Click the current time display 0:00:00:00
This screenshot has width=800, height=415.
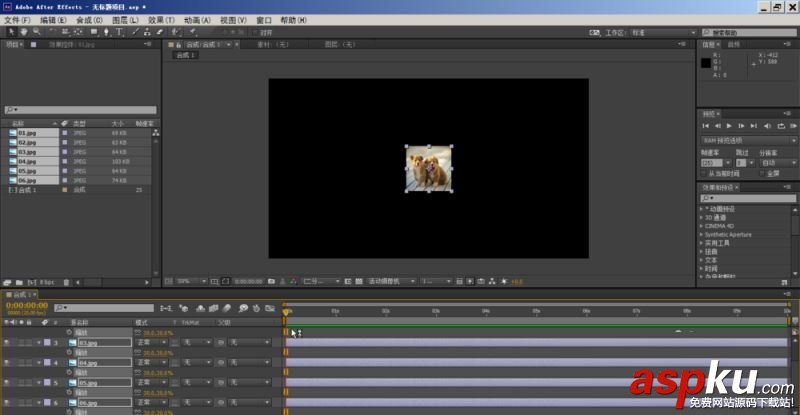tap(27, 306)
